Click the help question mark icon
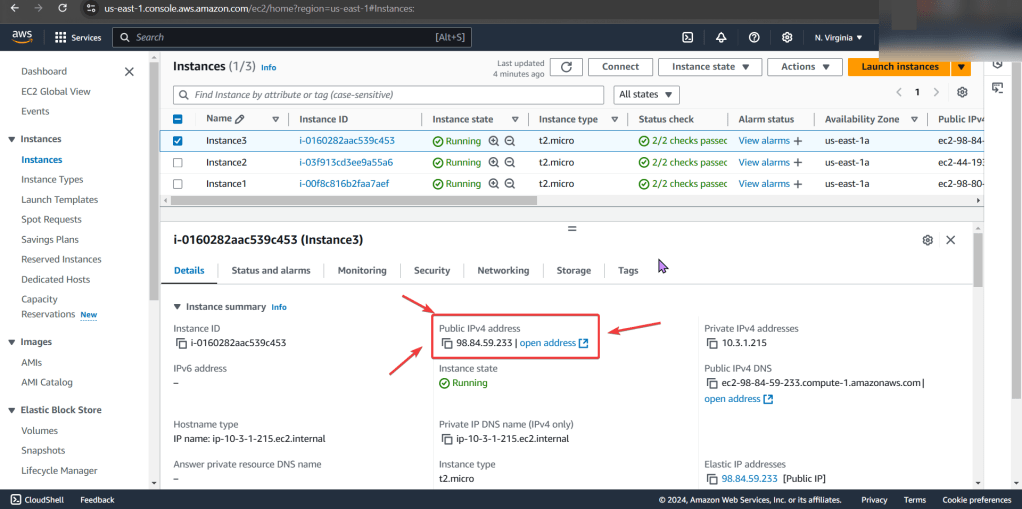Screen dimensions: 1022x509 (754, 37)
